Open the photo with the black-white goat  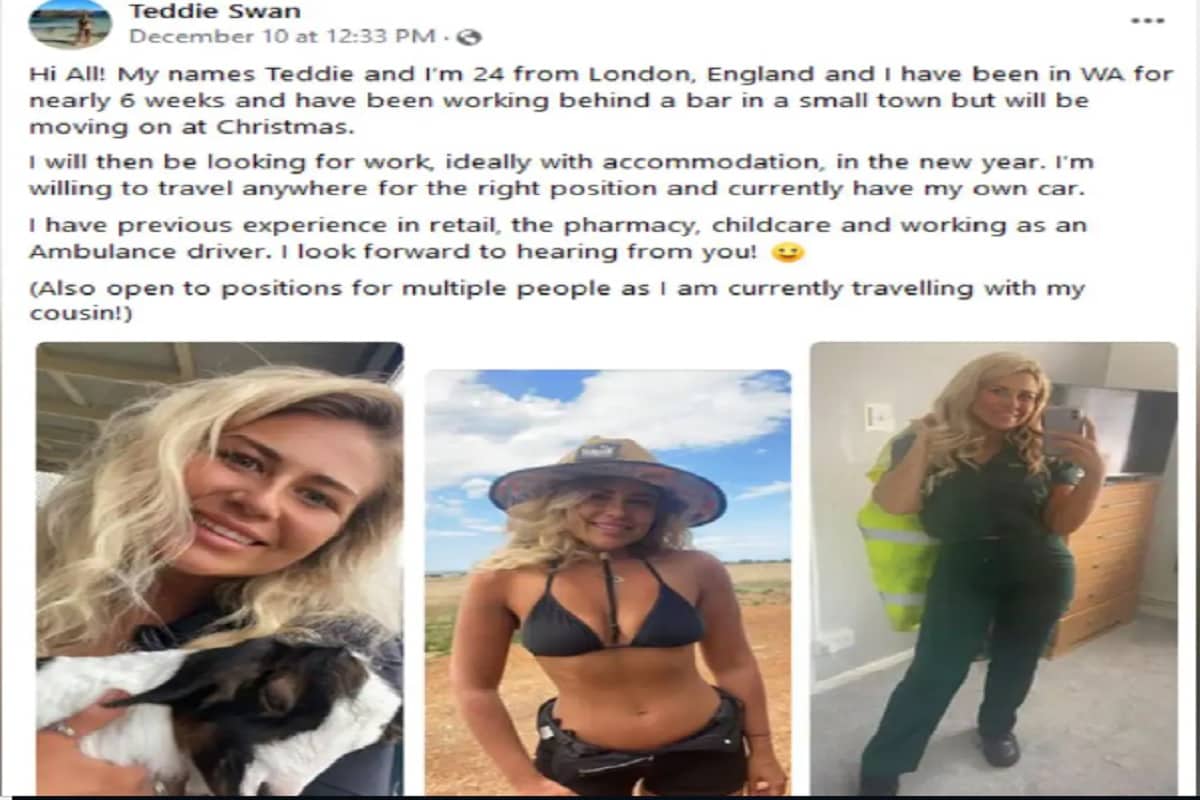[220, 569]
